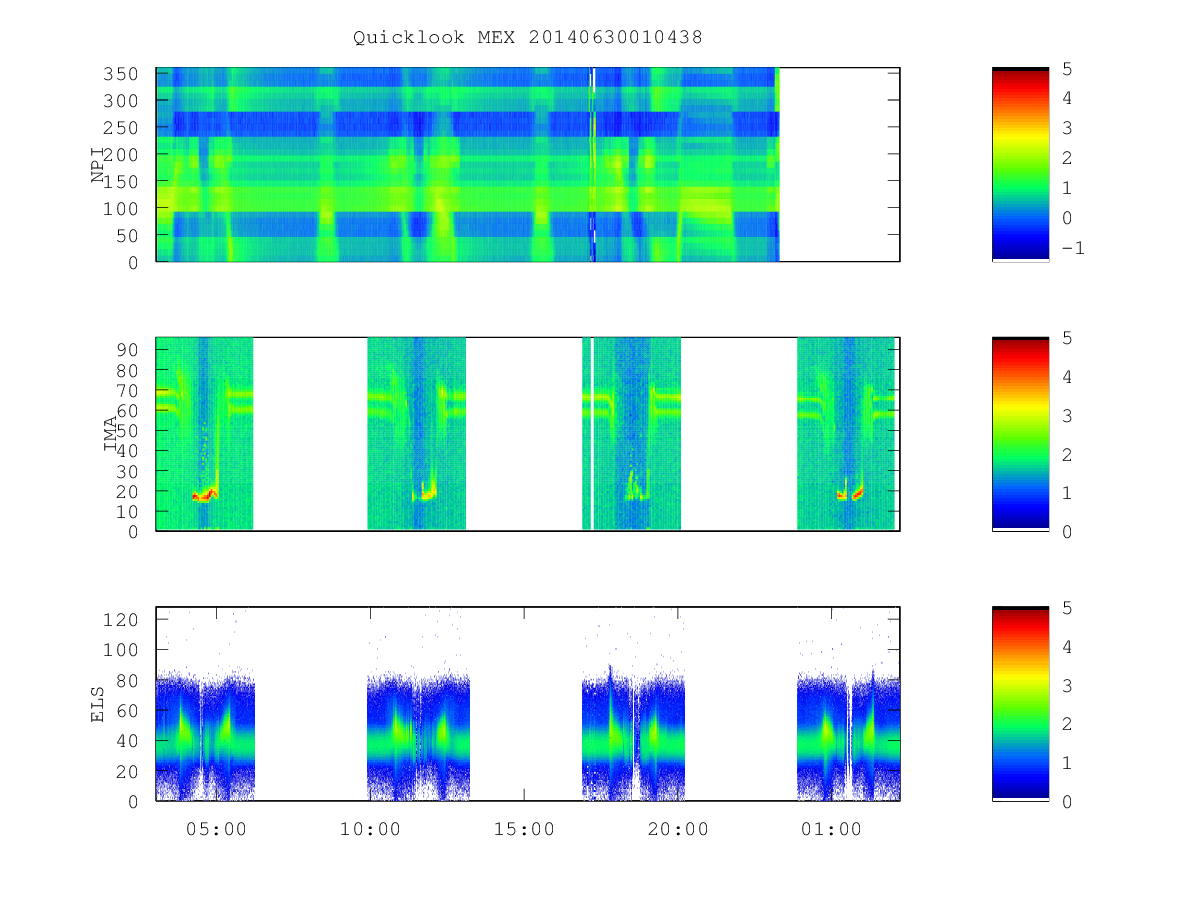1200x900 pixels.
Task: Click the 05:00 time axis label
Action: (216, 829)
